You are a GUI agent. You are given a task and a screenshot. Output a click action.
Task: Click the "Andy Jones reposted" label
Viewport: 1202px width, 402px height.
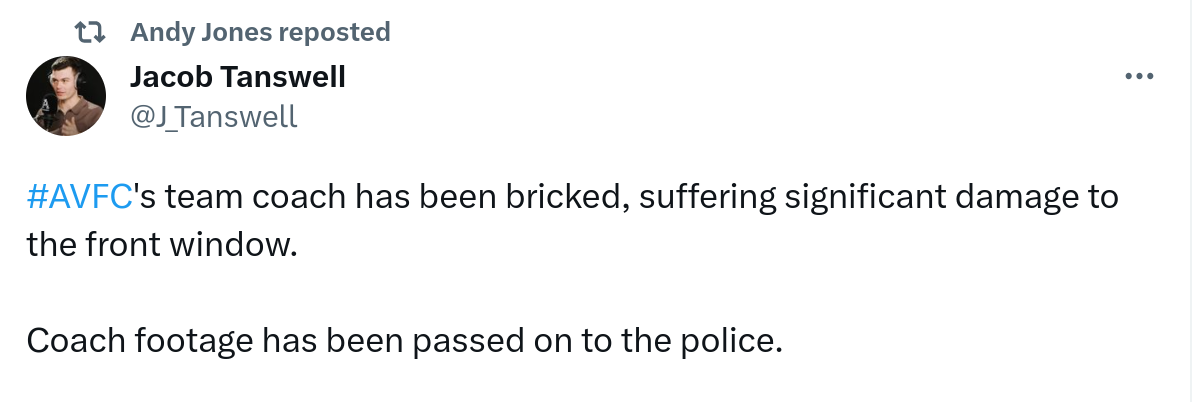[260, 32]
